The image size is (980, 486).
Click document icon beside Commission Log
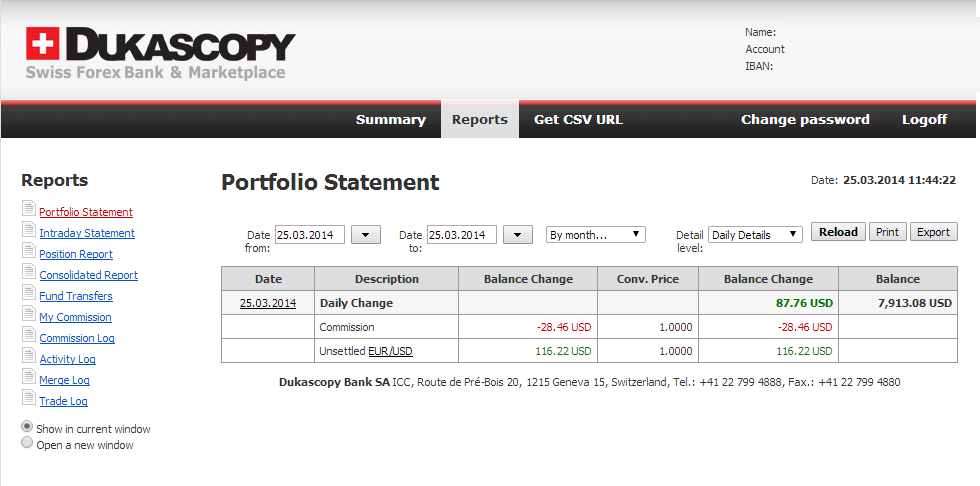pos(29,334)
